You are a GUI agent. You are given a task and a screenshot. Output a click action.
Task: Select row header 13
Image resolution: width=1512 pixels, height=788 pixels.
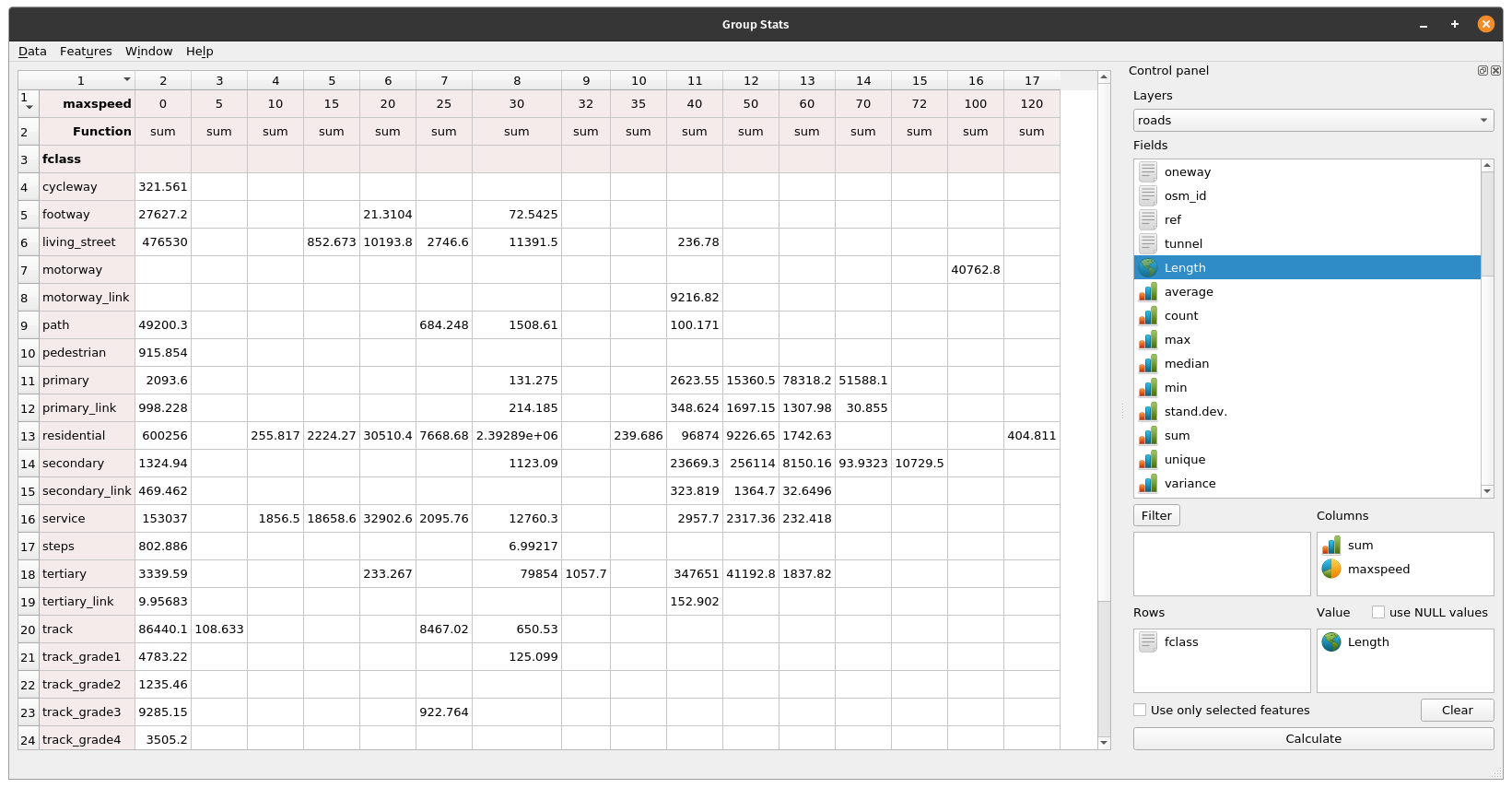(29, 435)
